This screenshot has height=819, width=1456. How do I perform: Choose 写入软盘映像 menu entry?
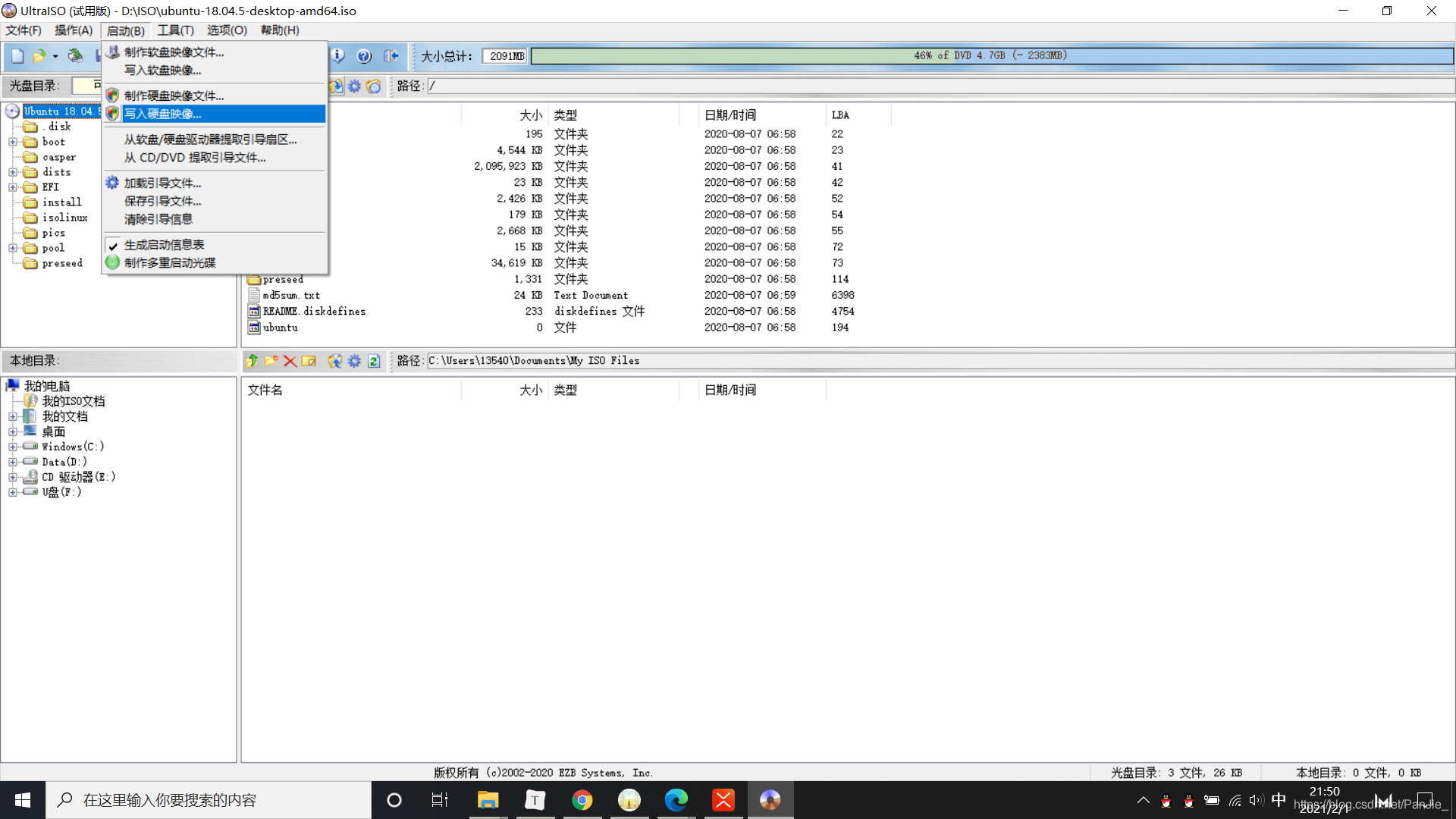[x=215, y=71]
